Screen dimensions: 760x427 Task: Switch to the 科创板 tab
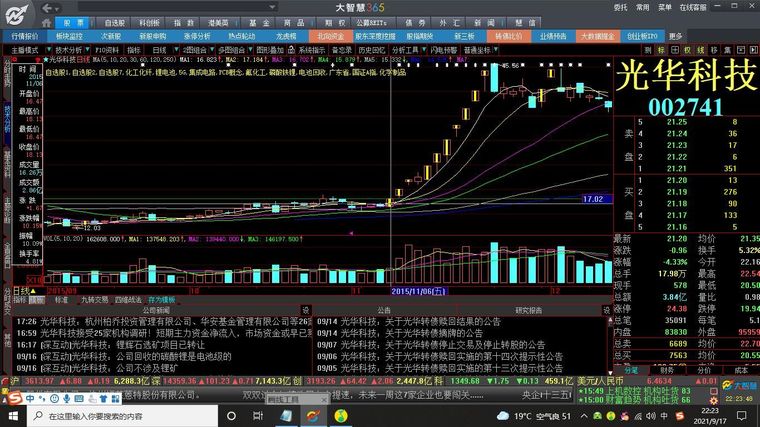[149, 23]
